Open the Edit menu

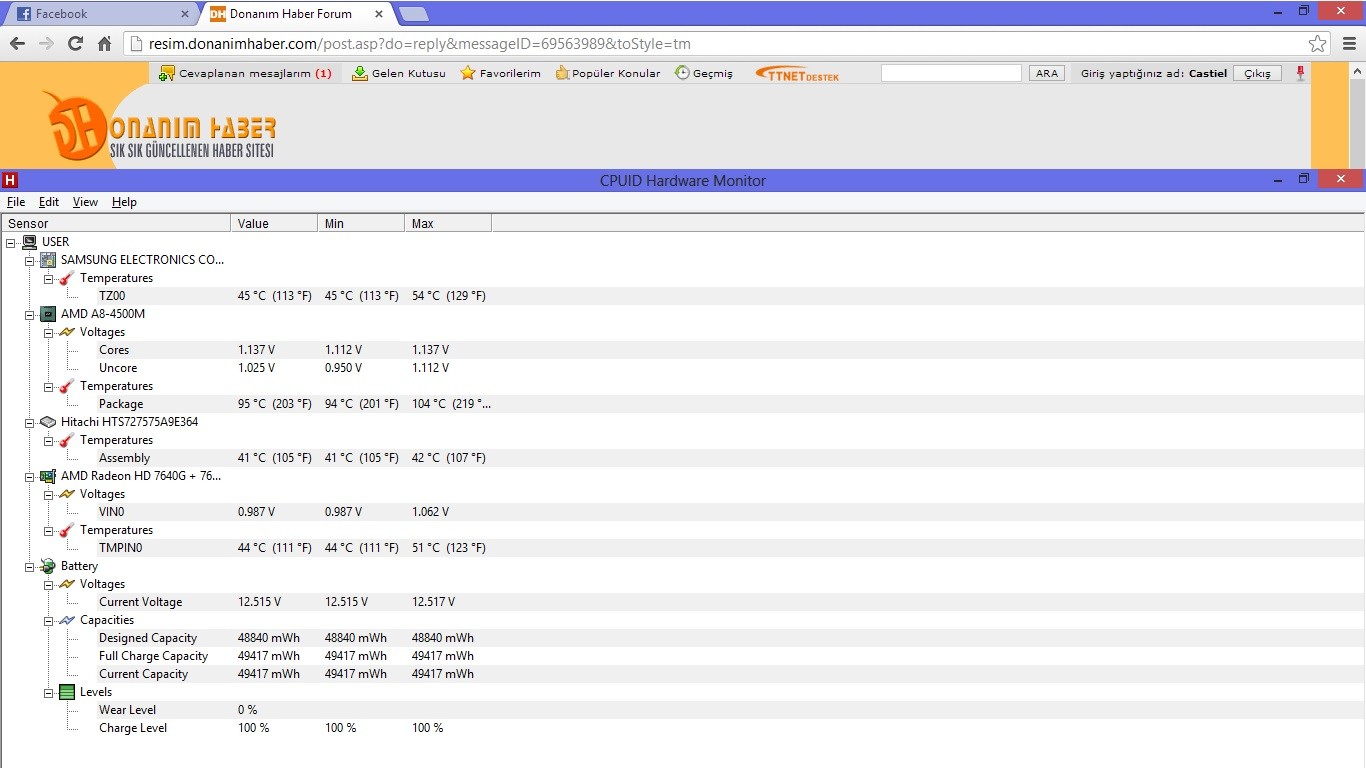point(49,202)
